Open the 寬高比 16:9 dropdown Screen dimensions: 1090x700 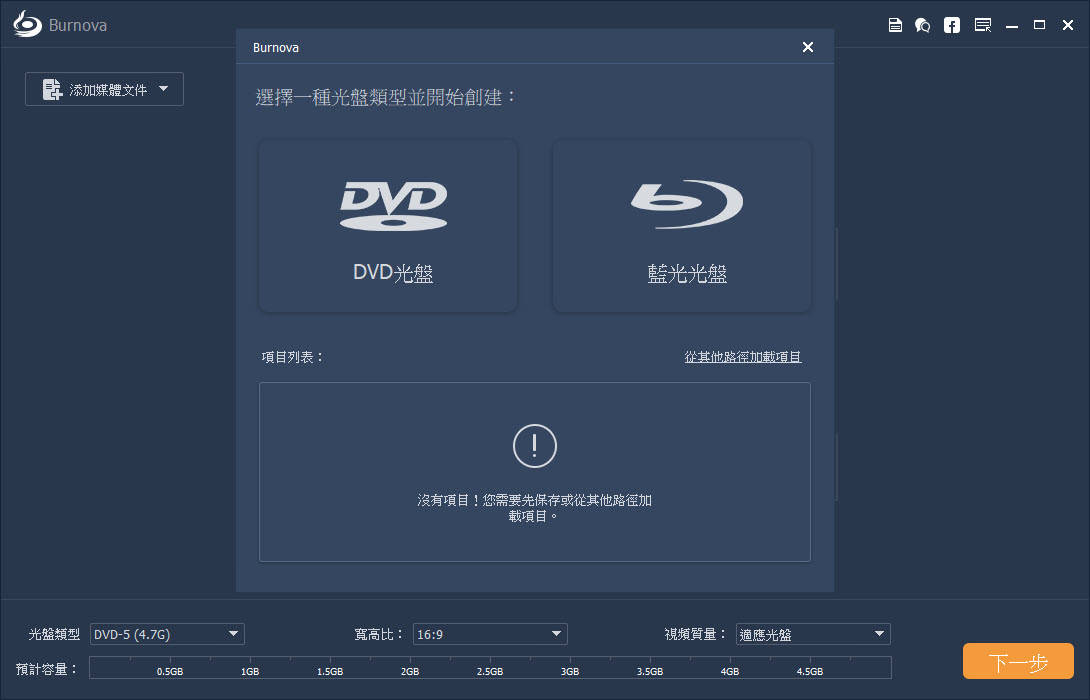click(x=490, y=634)
